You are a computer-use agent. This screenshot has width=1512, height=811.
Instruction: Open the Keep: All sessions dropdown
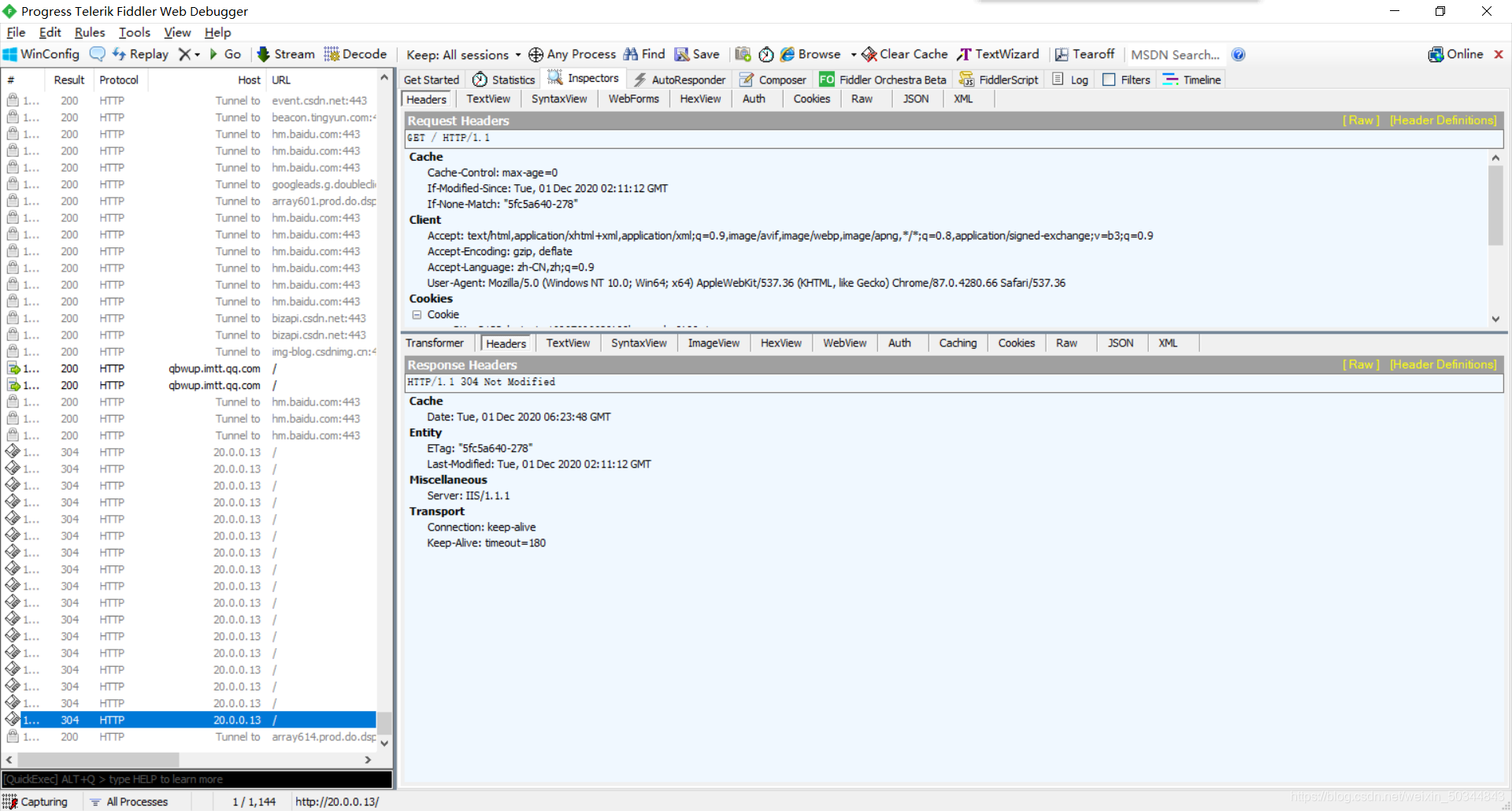(463, 54)
